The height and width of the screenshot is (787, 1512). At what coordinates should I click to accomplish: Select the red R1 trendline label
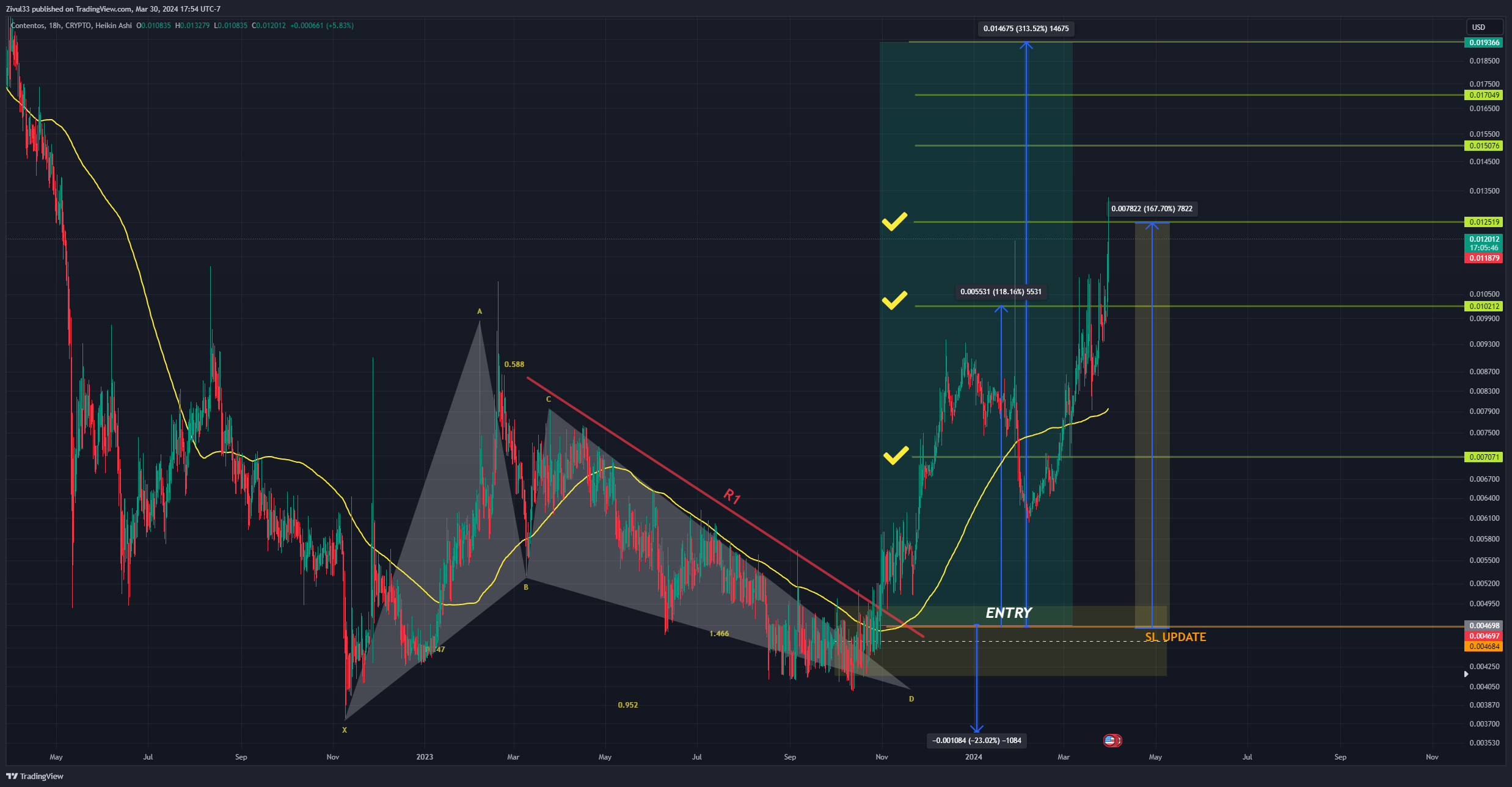pos(732,496)
